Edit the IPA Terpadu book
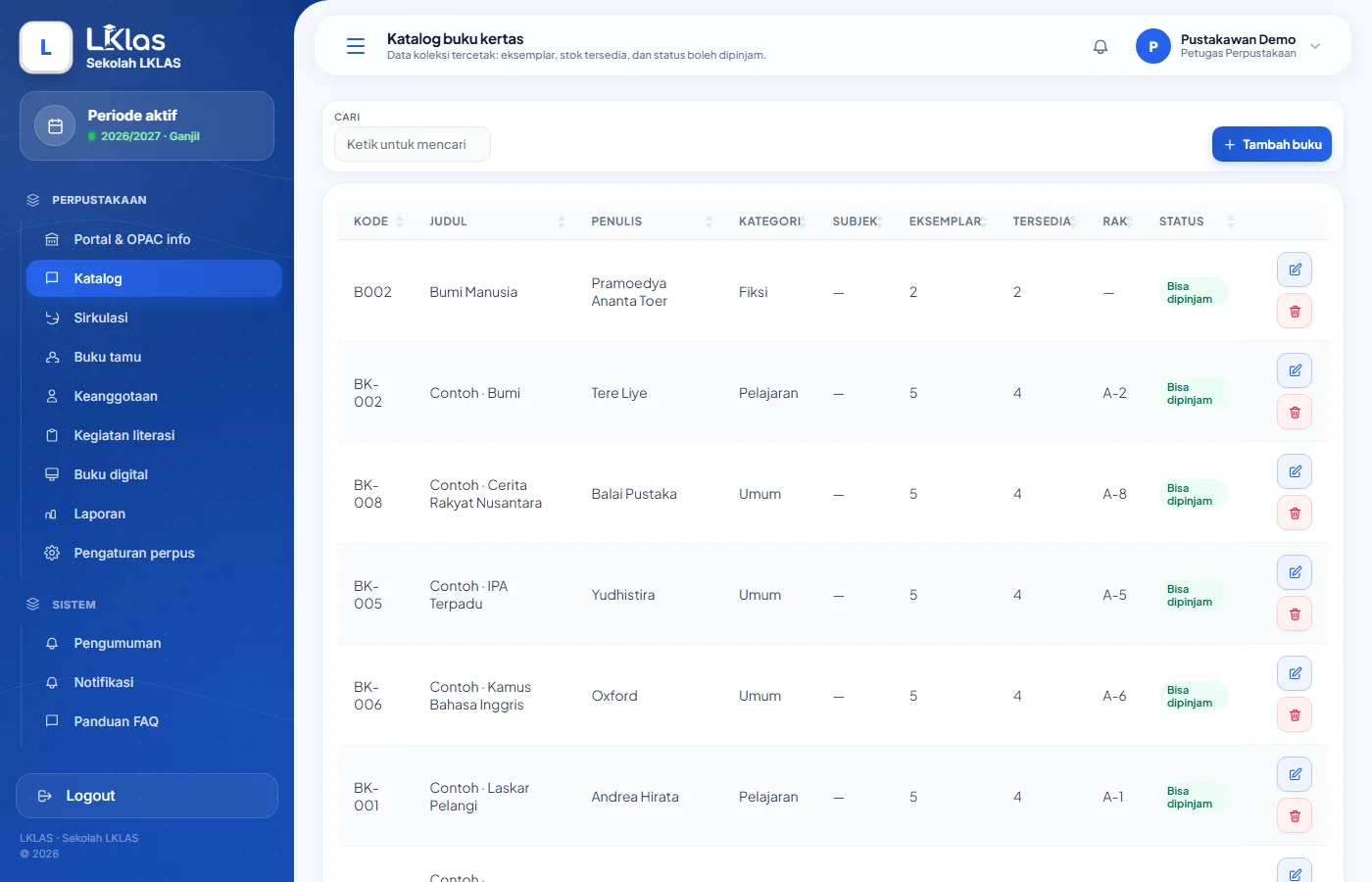 1295,572
